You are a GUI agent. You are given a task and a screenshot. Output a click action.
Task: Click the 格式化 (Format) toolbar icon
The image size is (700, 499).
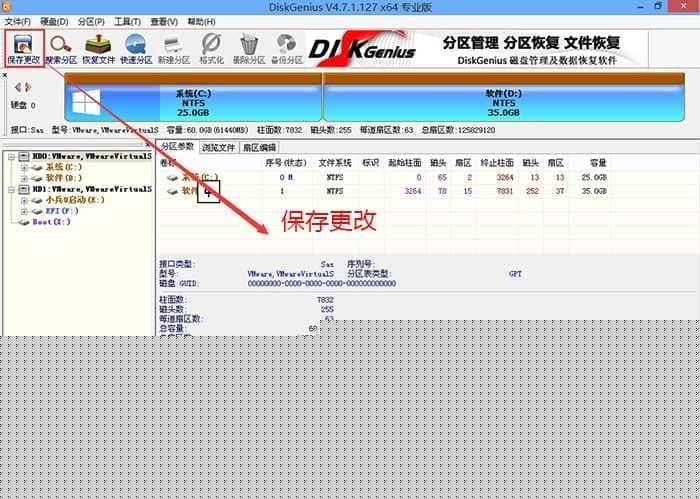[x=211, y=49]
